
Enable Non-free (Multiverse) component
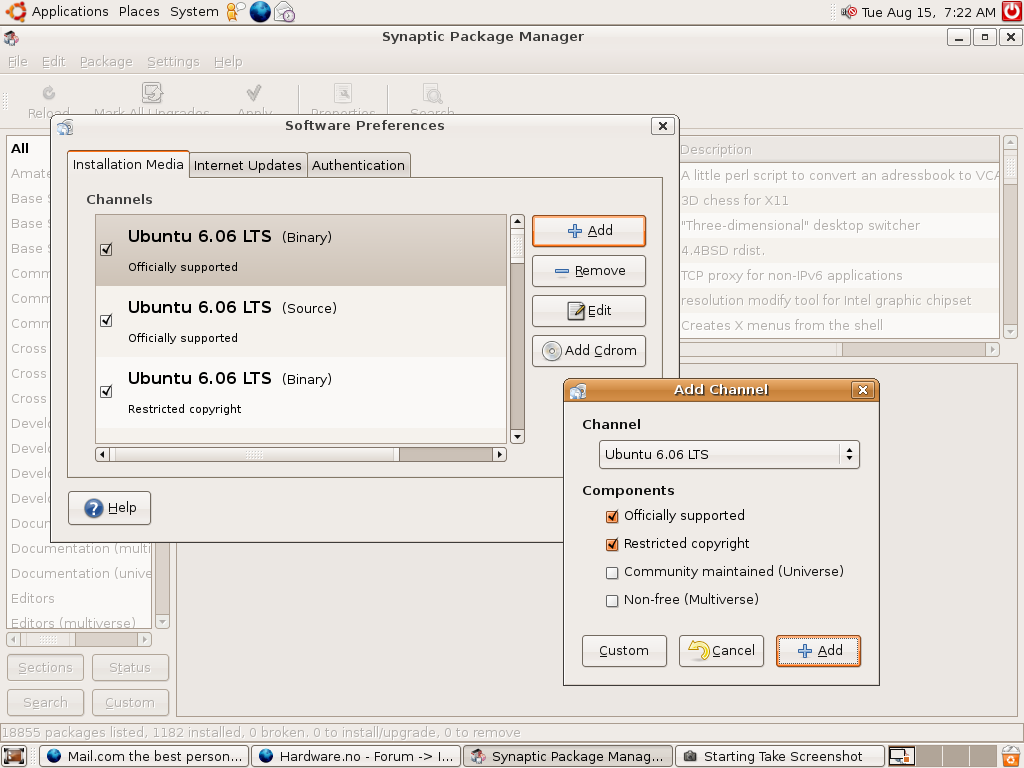612,601
